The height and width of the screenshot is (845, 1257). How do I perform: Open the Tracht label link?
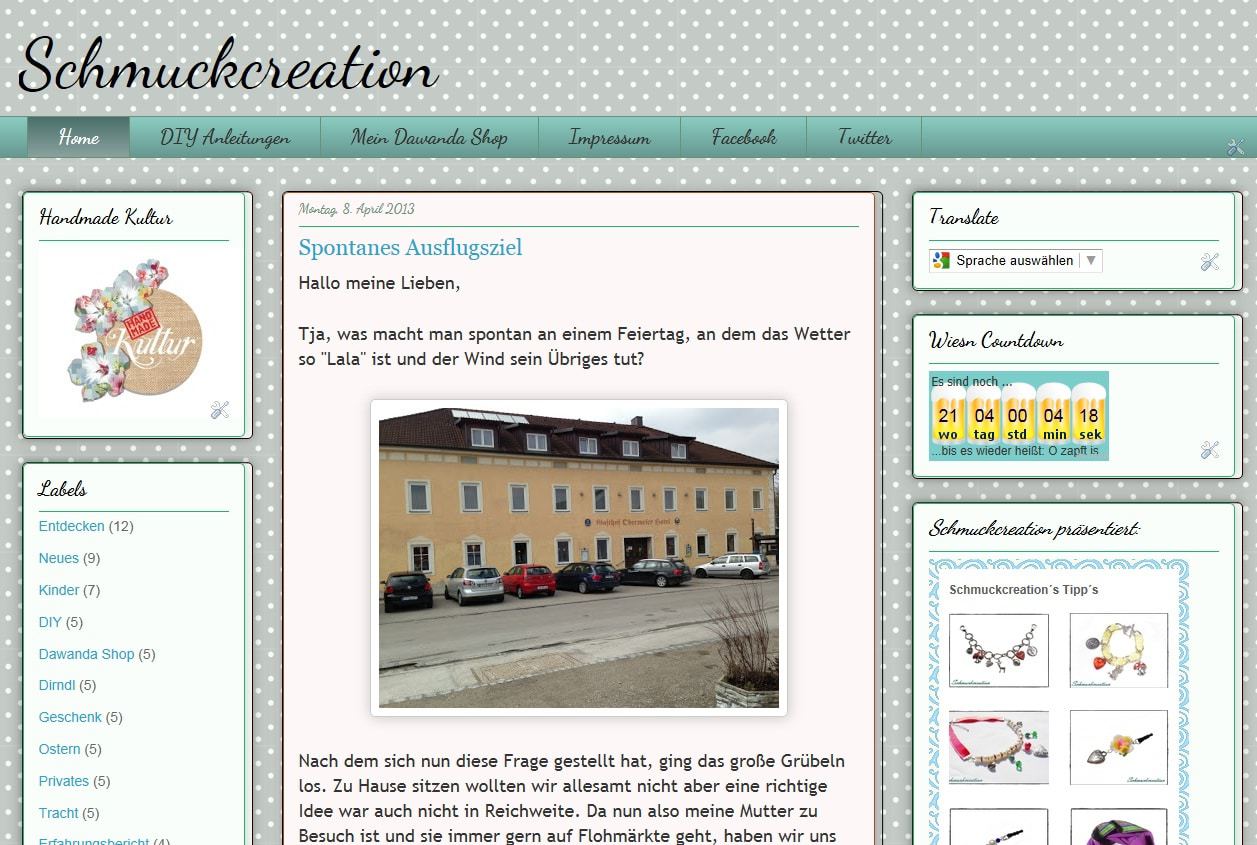58,813
